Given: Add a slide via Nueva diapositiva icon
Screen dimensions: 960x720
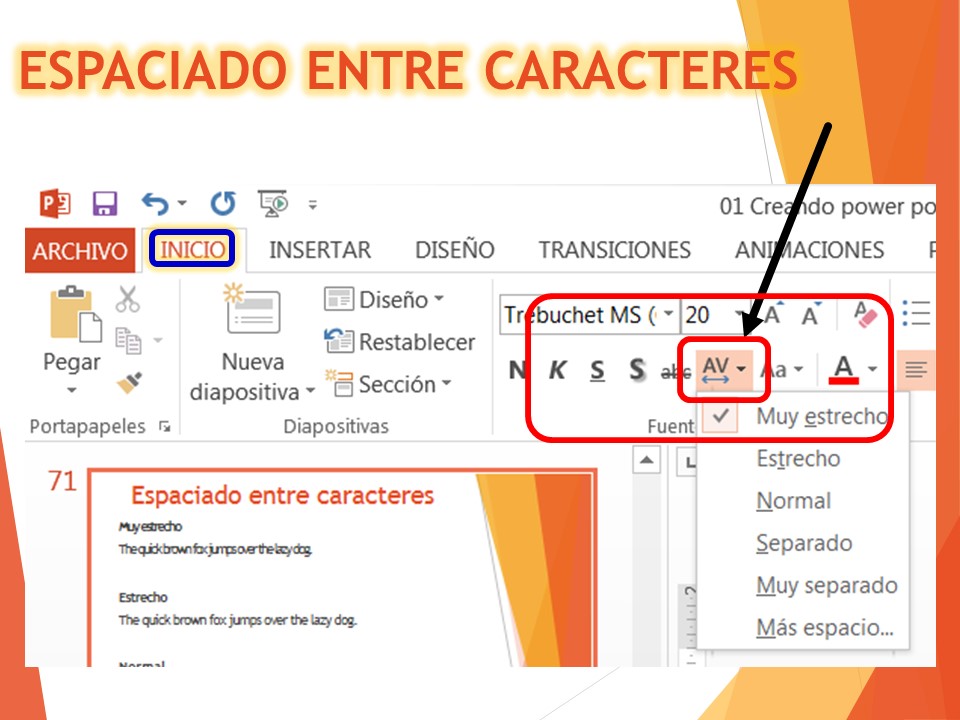Looking at the screenshot, I should coord(252,310).
